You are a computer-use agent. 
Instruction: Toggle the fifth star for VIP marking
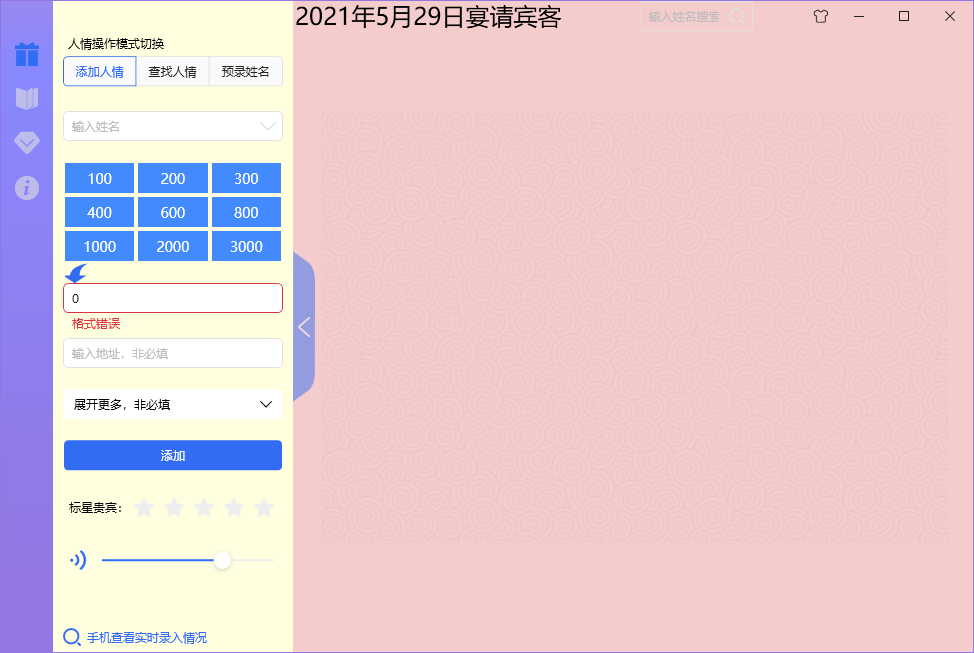click(x=264, y=507)
